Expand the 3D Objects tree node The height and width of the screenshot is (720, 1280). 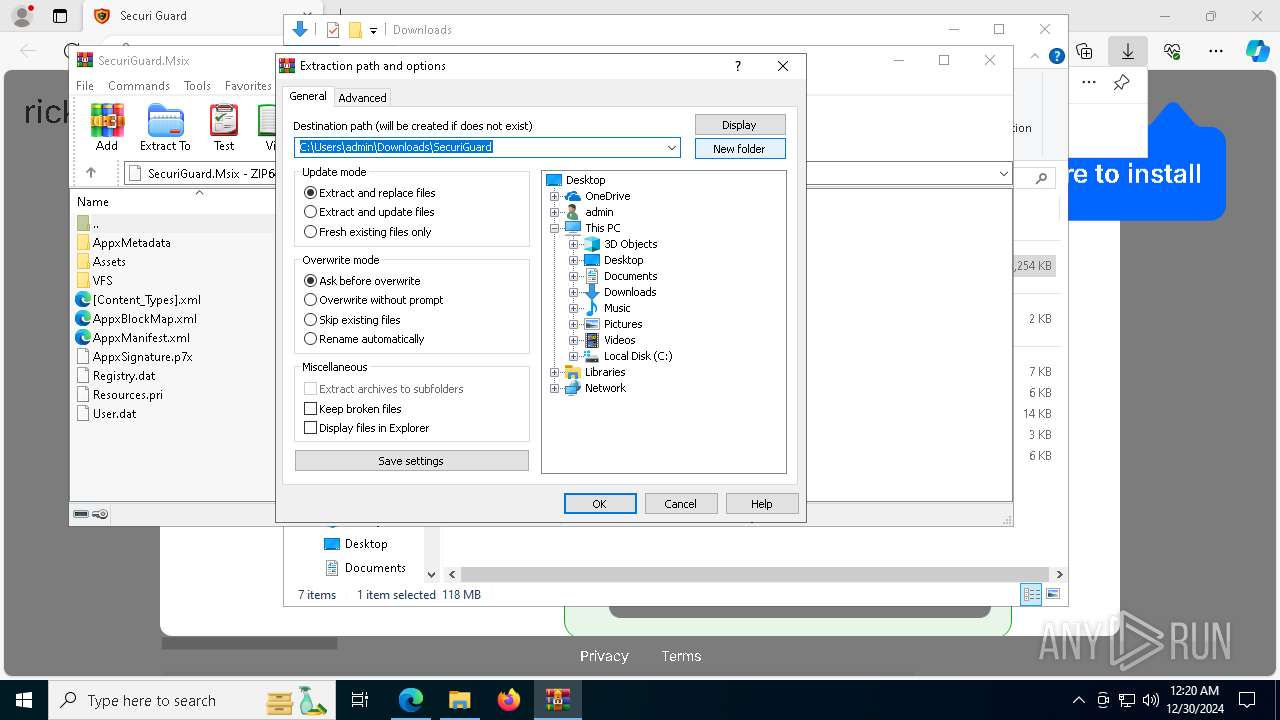pos(574,244)
